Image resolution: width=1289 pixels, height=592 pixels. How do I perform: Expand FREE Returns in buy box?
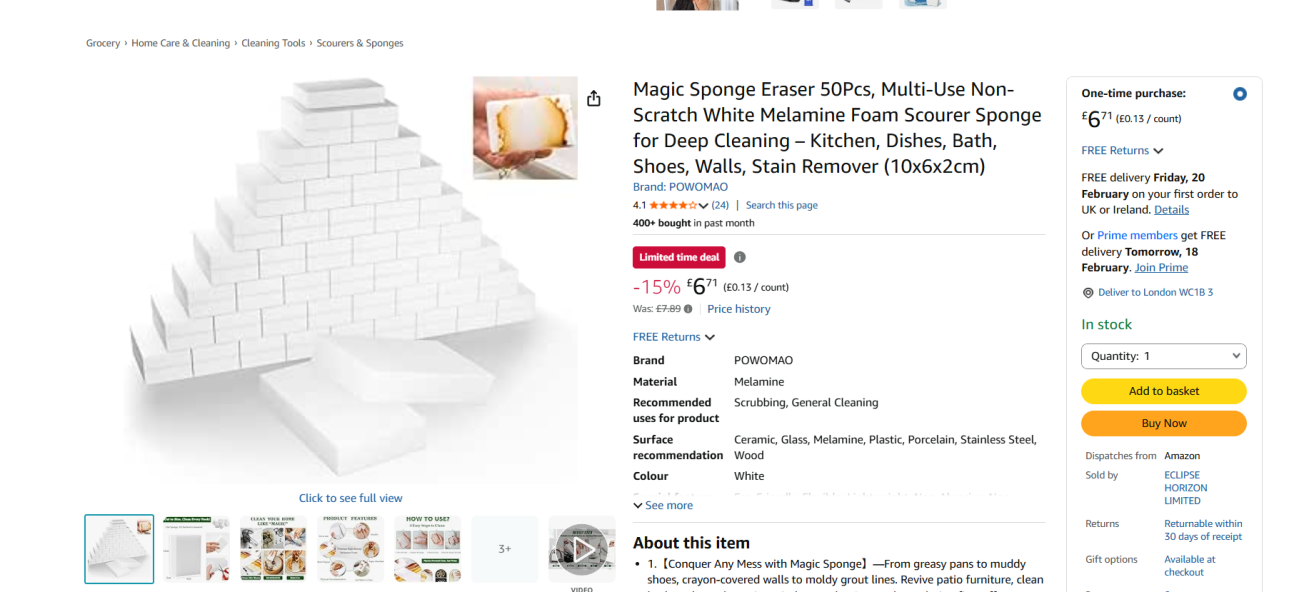(1122, 151)
